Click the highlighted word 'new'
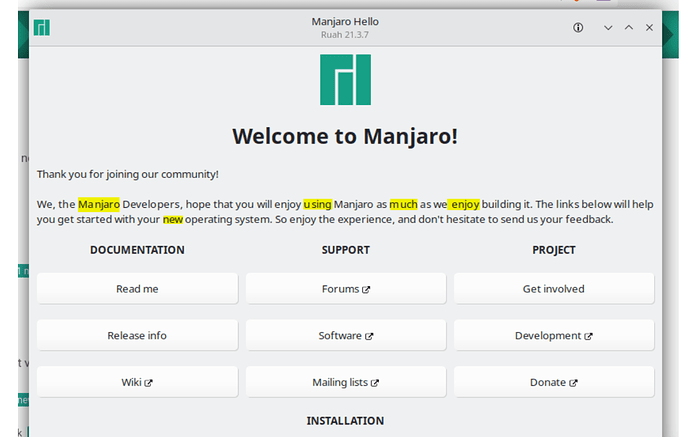This screenshot has width=690, height=437. (x=173, y=219)
